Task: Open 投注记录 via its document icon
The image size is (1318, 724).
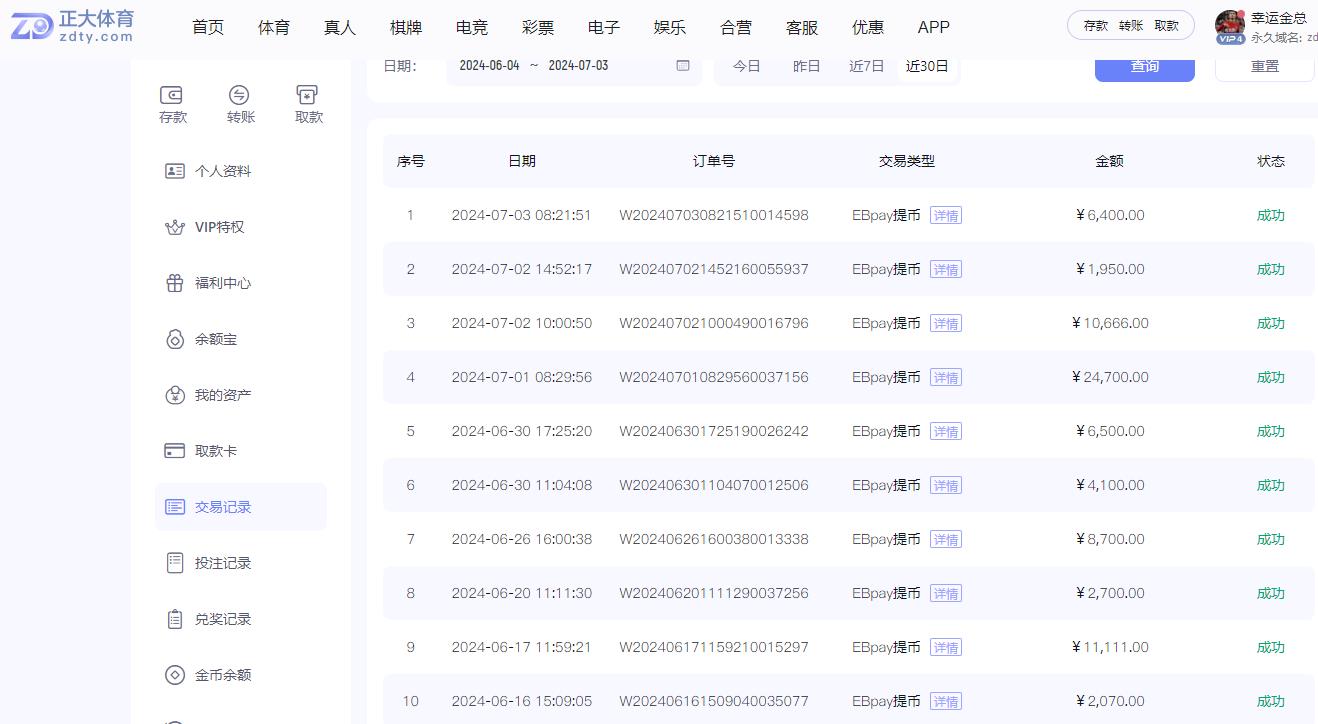Action: (174, 562)
